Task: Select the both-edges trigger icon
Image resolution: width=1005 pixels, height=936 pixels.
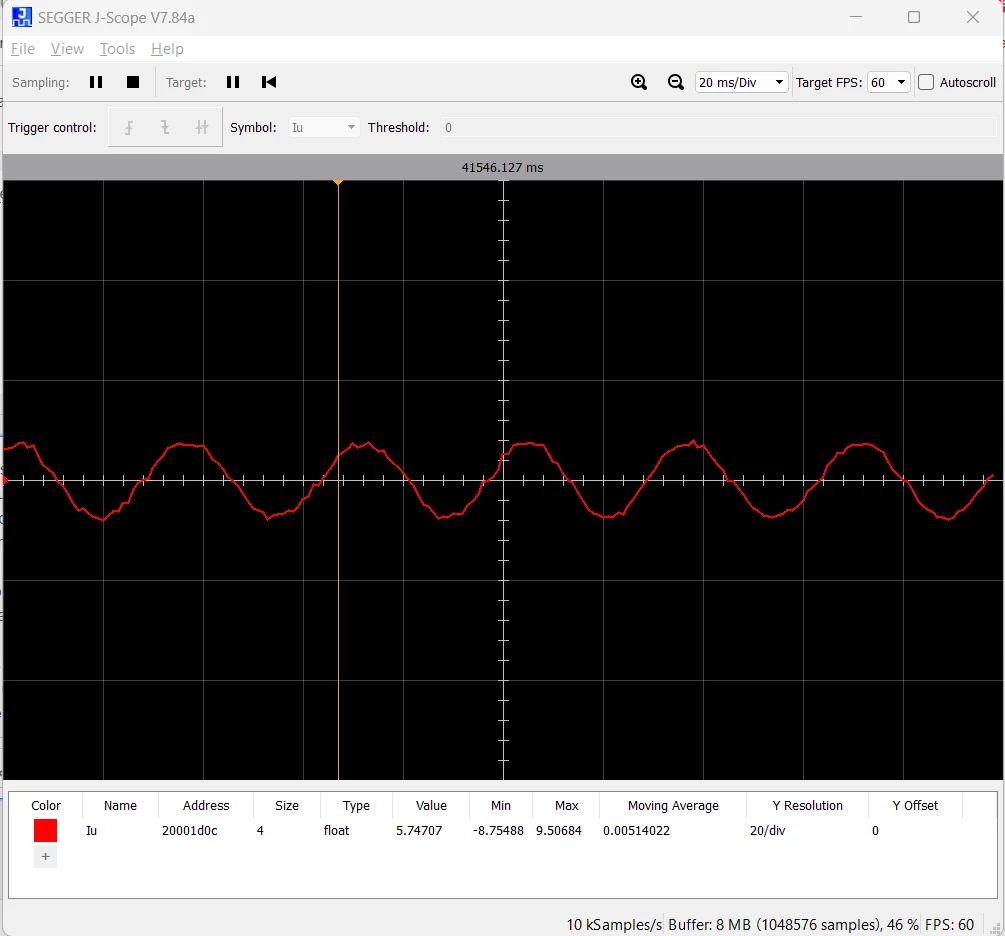Action: coord(201,128)
